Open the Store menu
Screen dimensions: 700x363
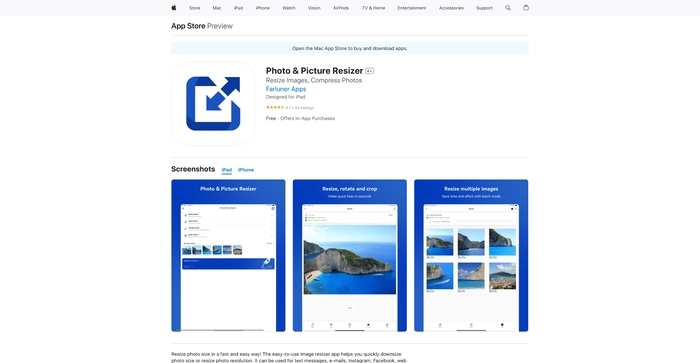coord(195,8)
